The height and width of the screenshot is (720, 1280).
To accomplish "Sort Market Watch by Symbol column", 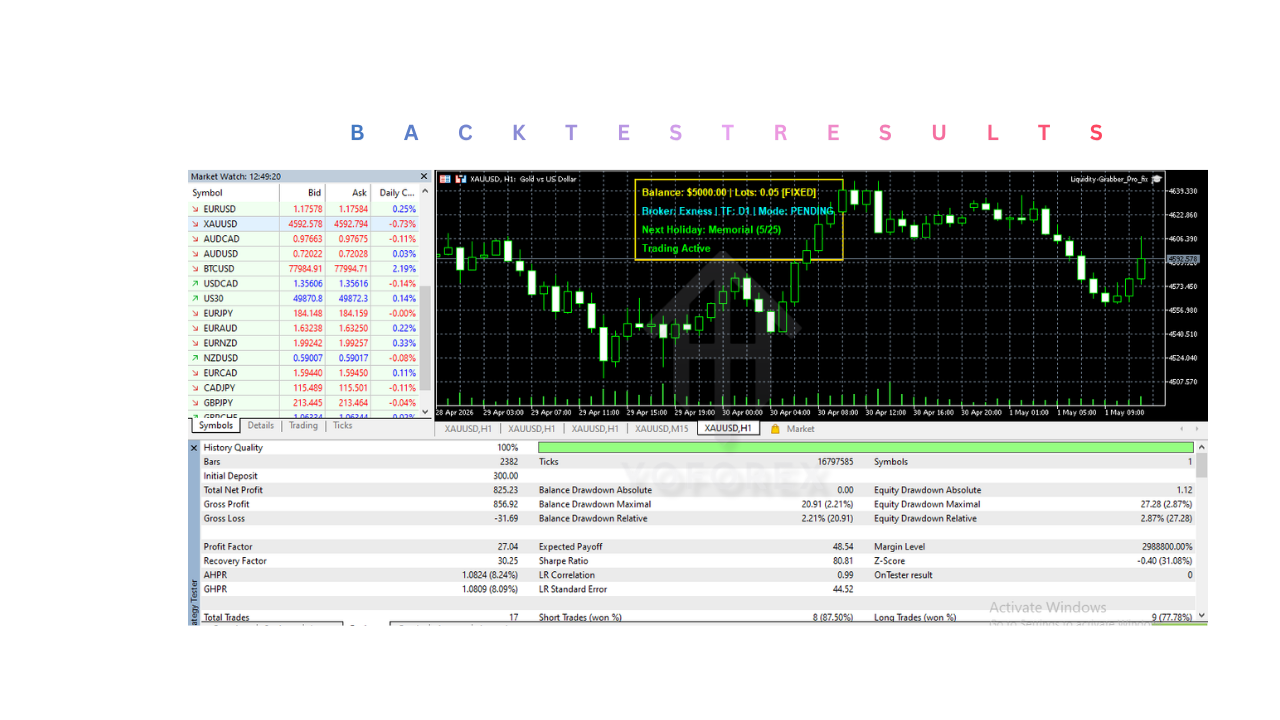I will tap(234, 193).
